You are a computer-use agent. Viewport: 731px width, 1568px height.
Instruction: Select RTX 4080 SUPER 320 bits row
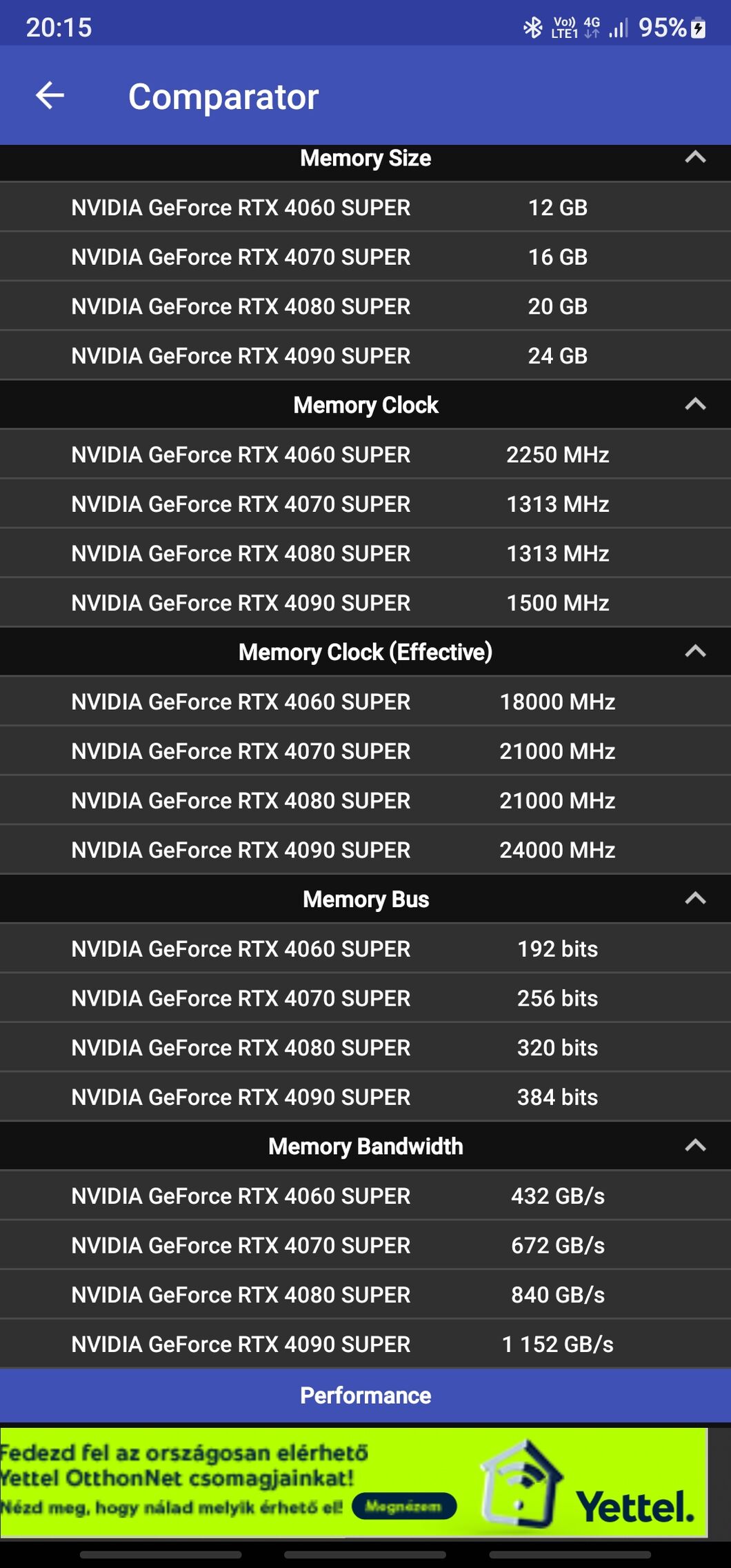point(365,1048)
